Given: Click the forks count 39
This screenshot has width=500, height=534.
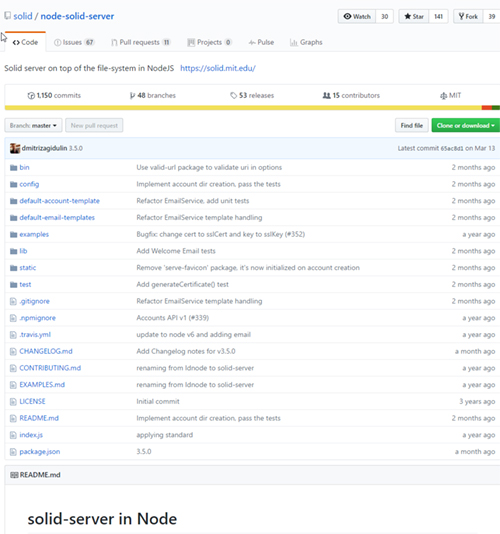Looking at the screenshot, I should click(x=491, y=16).
